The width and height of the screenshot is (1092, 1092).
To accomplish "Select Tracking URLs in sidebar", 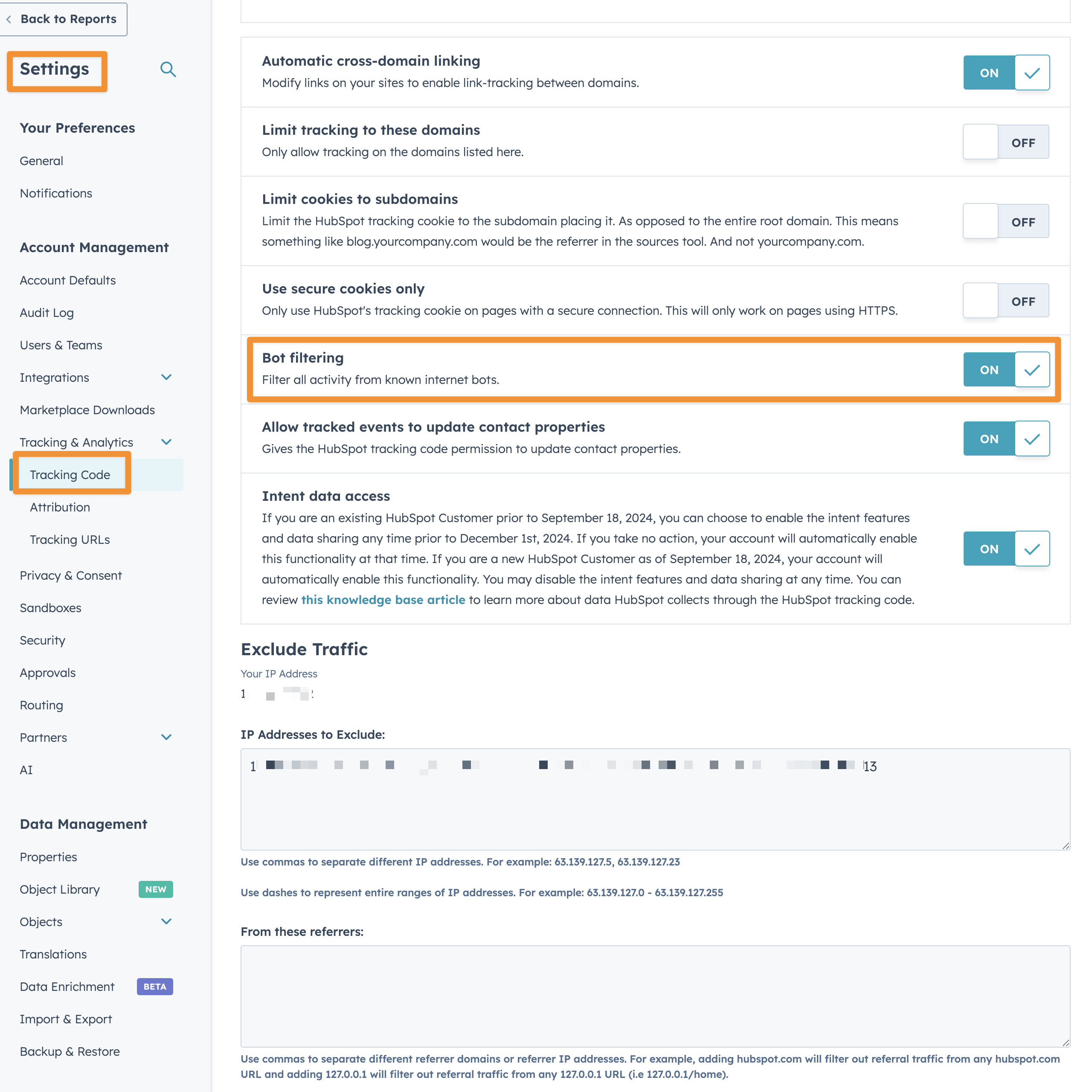I will [70, 539].
